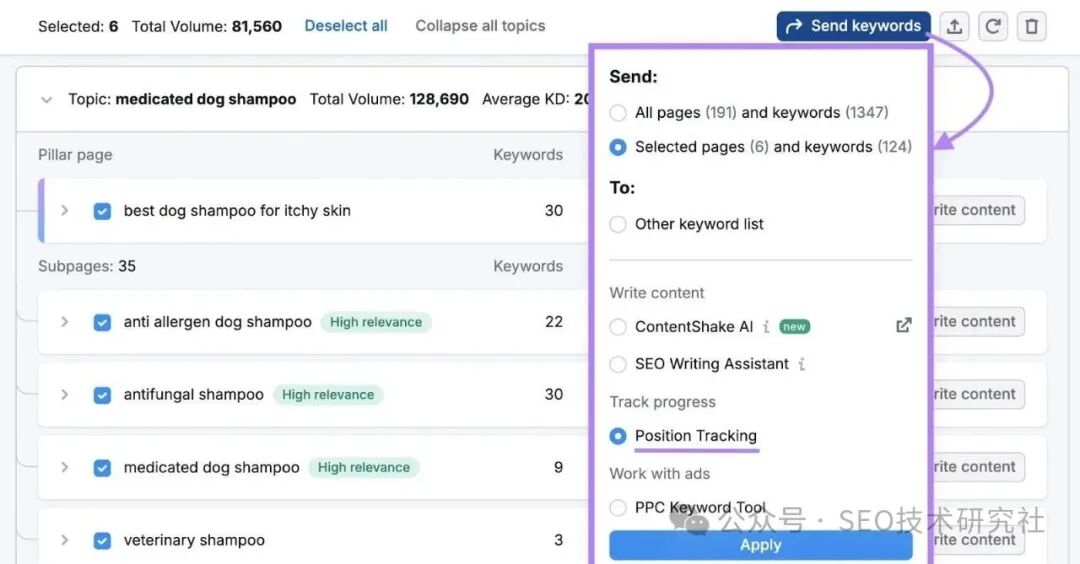Collapse the medicated dog shampoo topic
This screenshot has width=1080, height=564.
[46, 100]
